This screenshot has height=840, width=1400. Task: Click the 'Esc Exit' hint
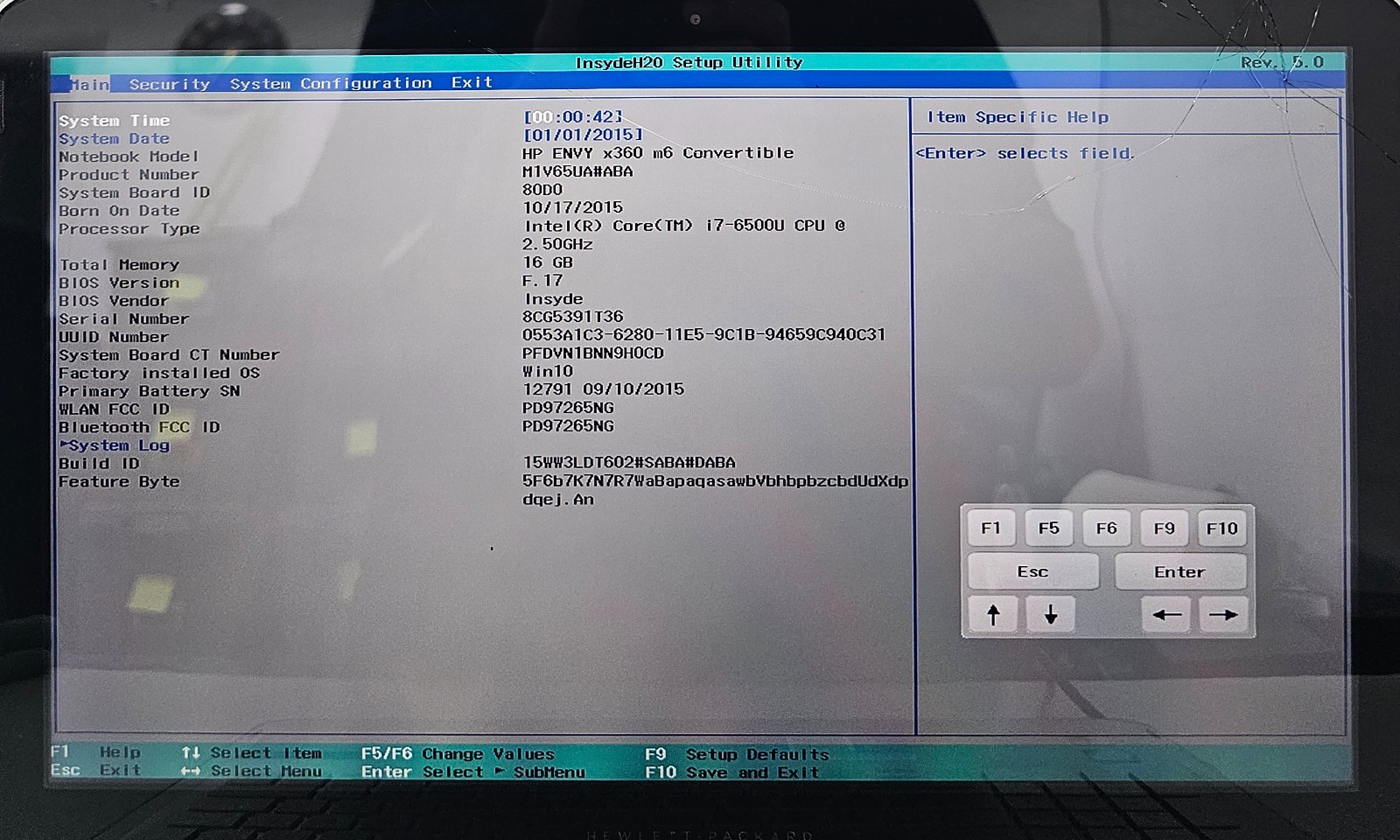[x=96, y=770]
